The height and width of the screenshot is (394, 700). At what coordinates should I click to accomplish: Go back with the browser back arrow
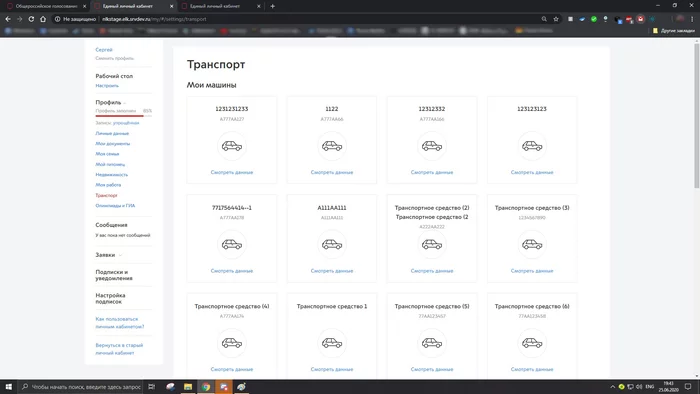[x=8, y=19]
